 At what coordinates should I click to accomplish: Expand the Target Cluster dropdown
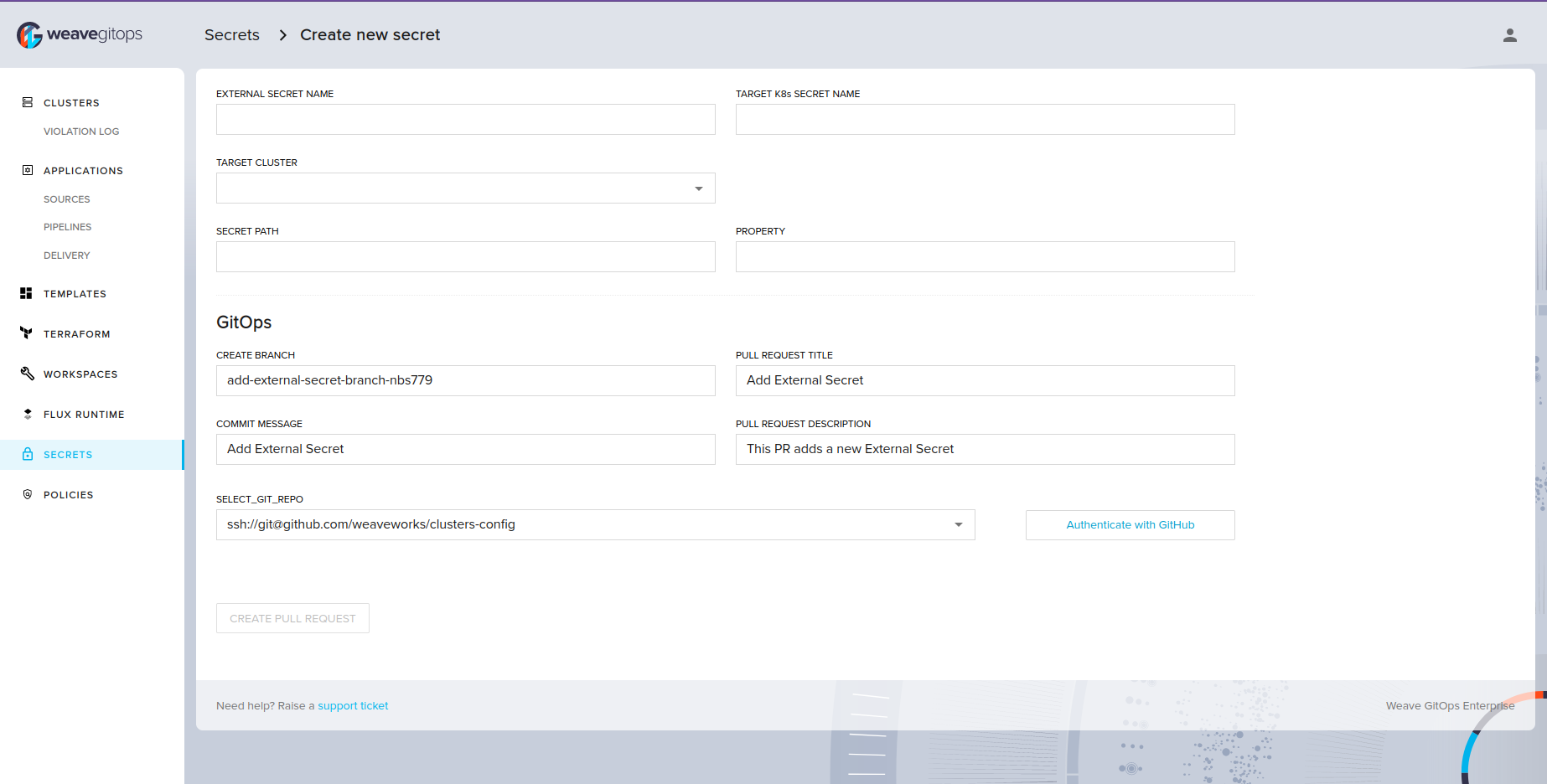point(466,188)
